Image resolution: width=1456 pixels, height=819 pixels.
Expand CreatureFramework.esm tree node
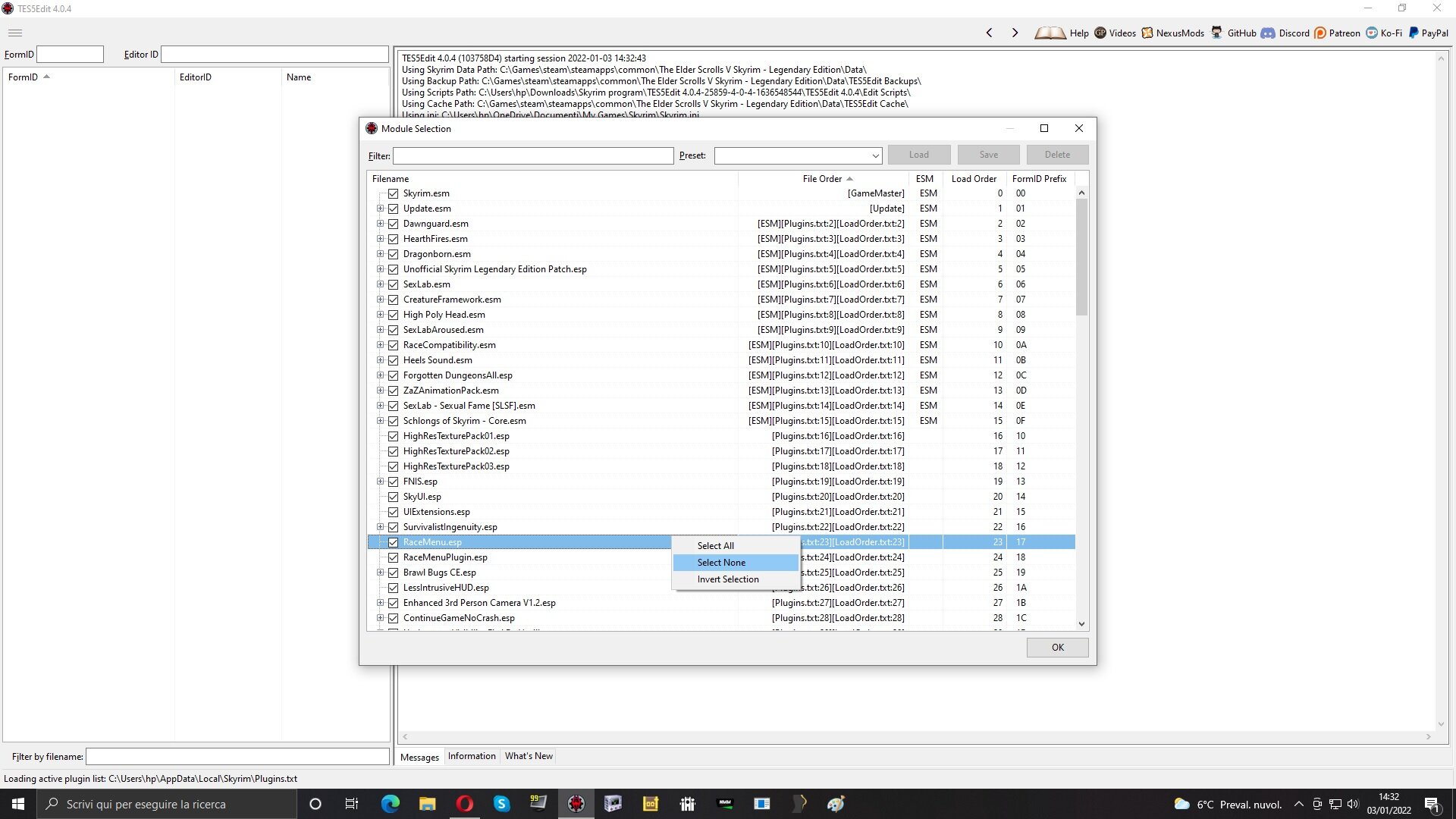point(380,300)
